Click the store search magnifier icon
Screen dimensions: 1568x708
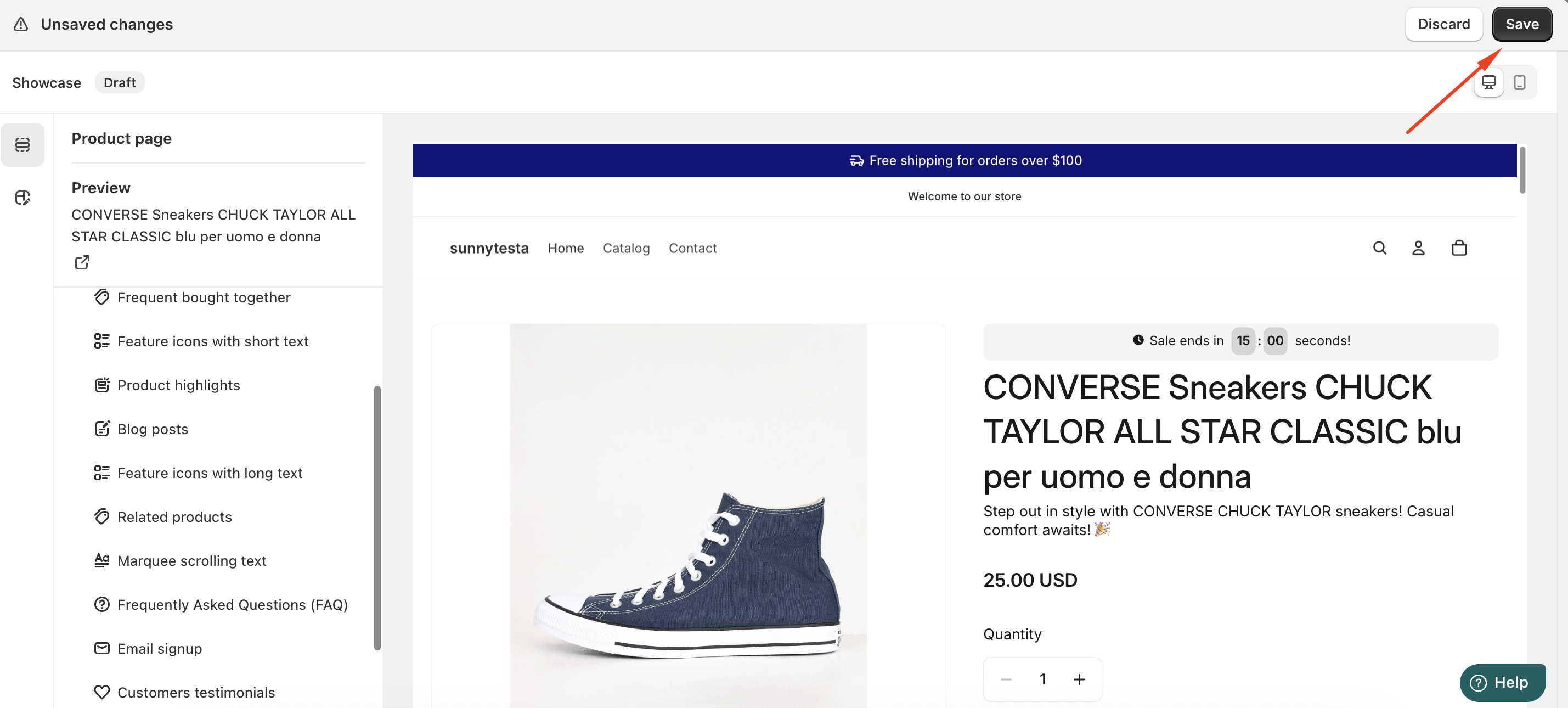tap(1379, 248)
